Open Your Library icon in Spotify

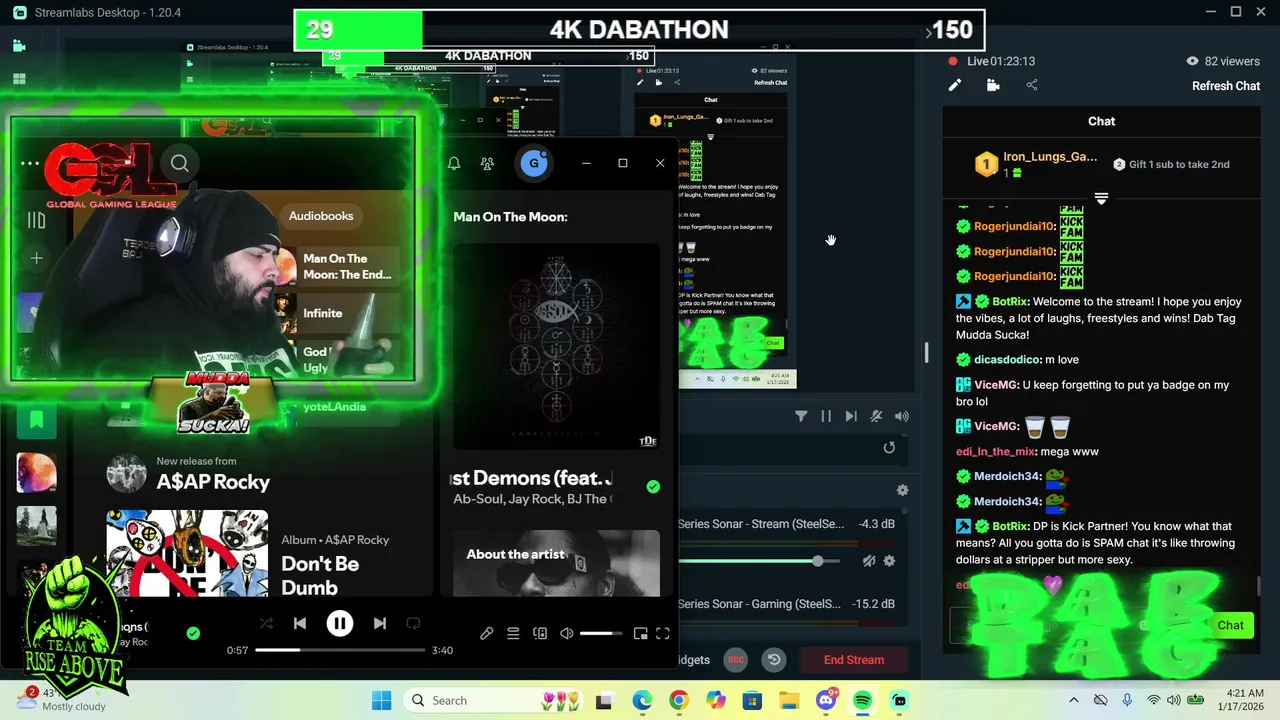coord(36,221)
